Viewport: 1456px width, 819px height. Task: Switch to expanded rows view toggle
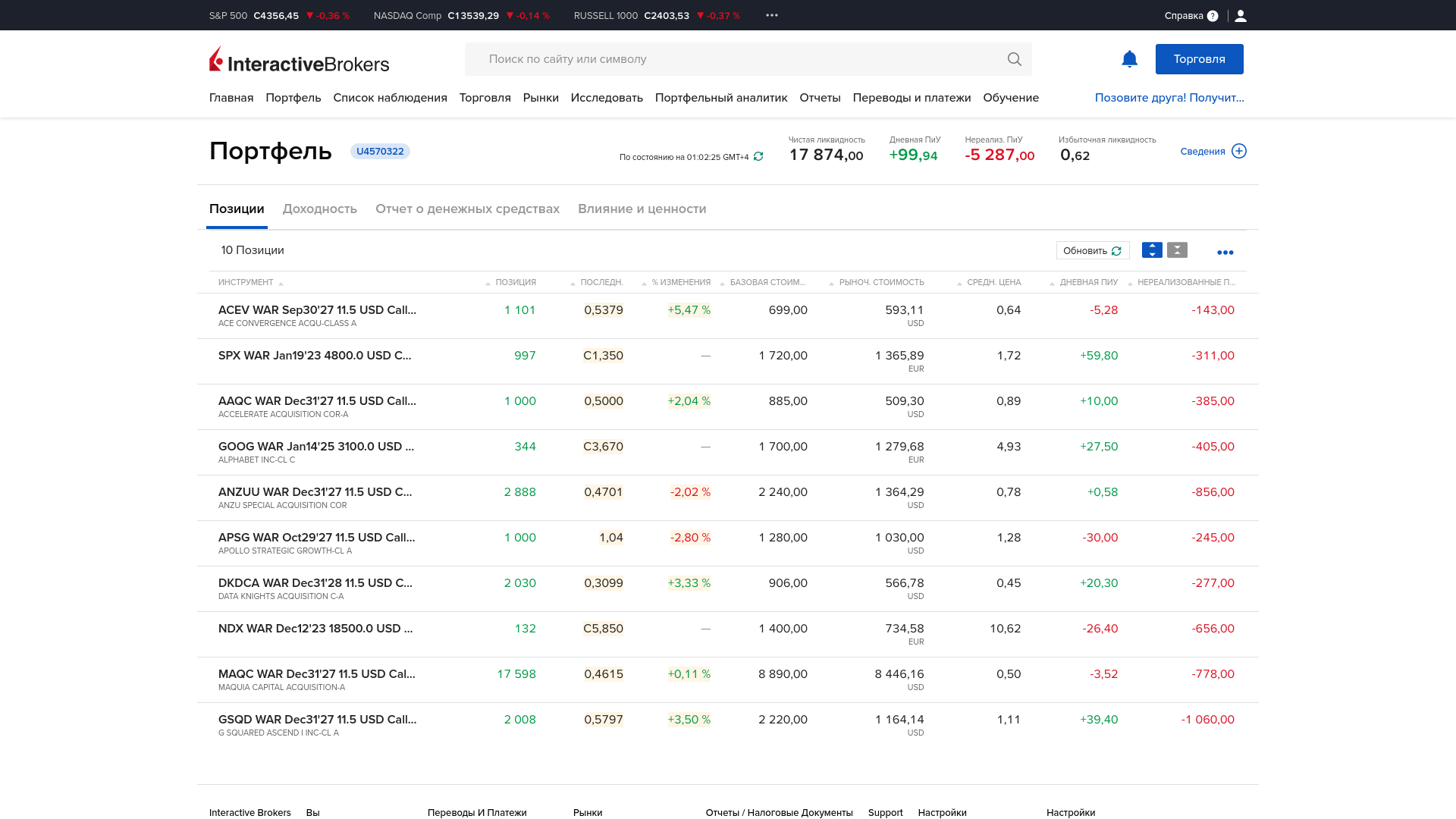pos(1152,250)
